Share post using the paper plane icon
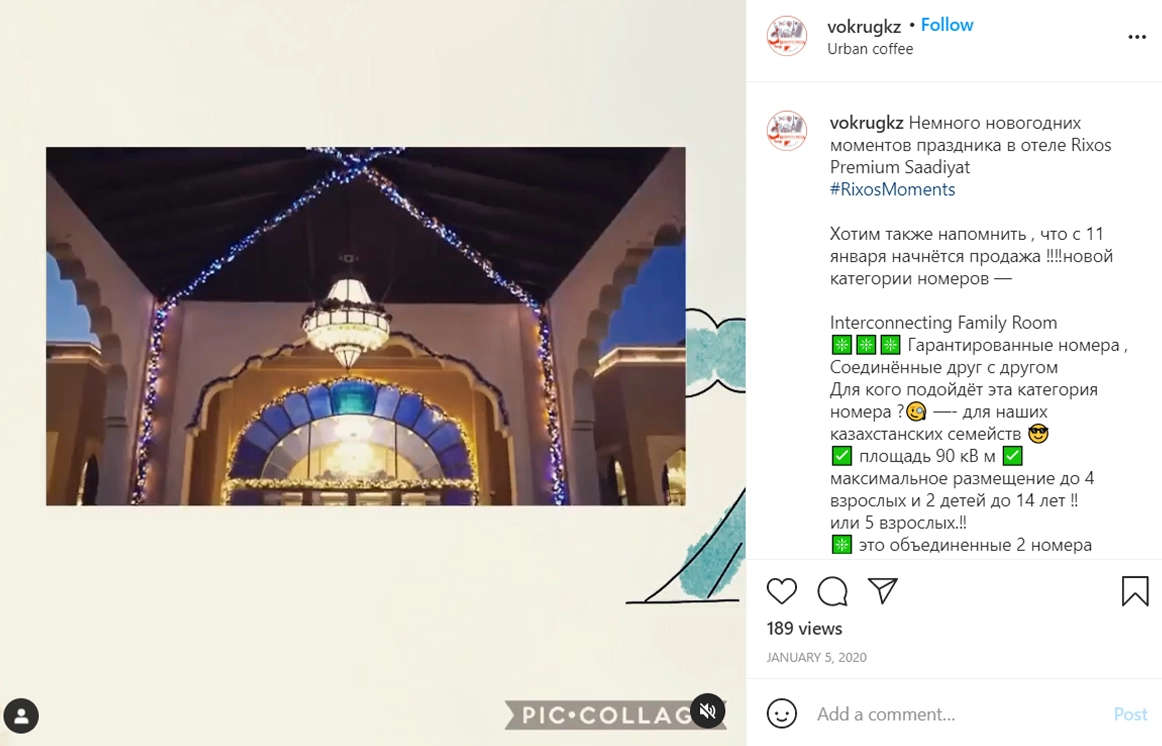The width and height of the screenshot is (1162, 746). coord(883,590)
